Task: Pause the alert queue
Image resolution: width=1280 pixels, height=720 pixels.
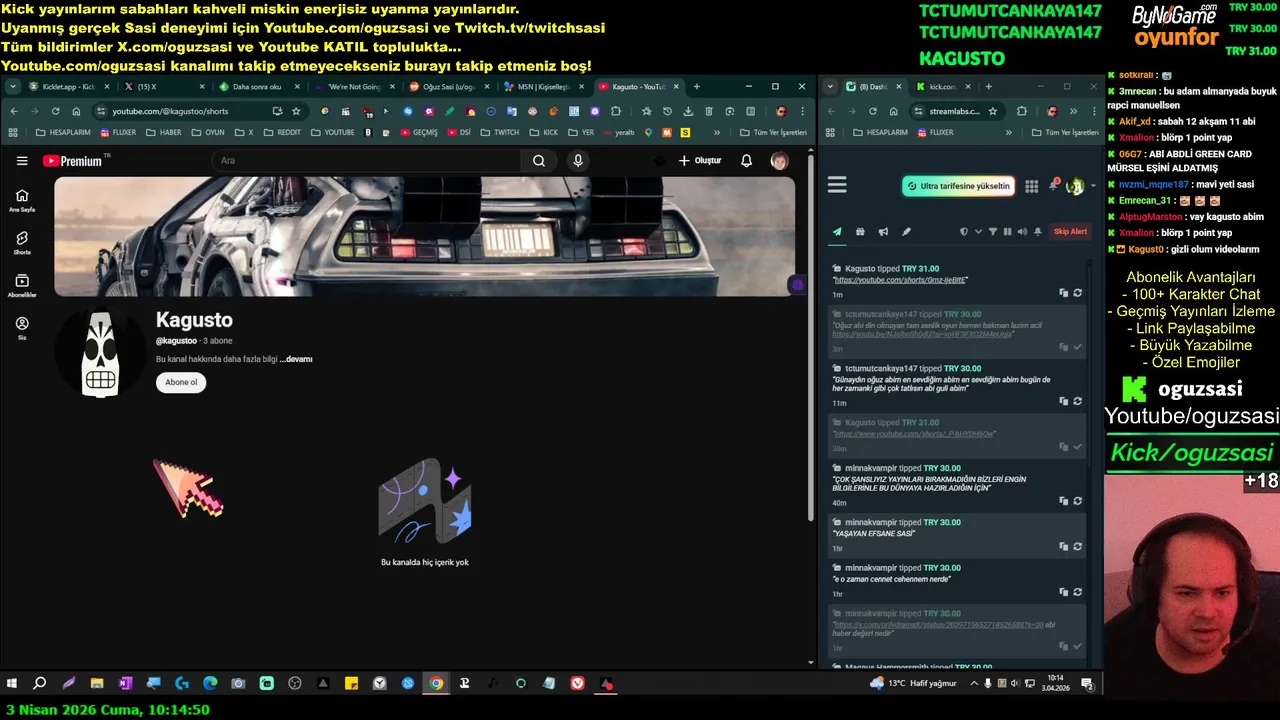Action: [1007, 232]
